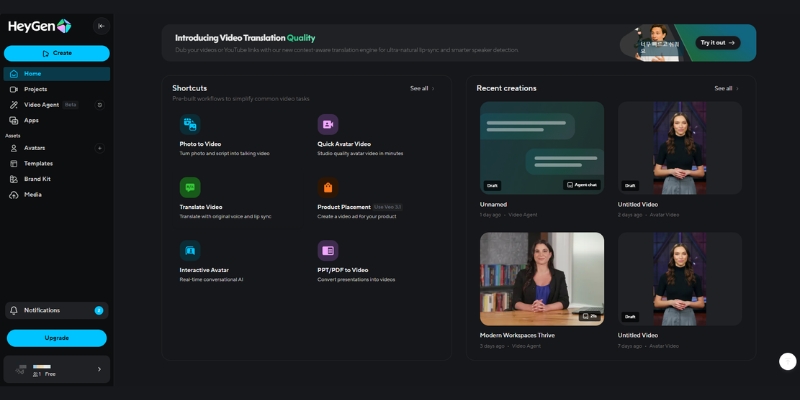Click the Product Placement icon
800x400 pixels.
click(328, 188)
